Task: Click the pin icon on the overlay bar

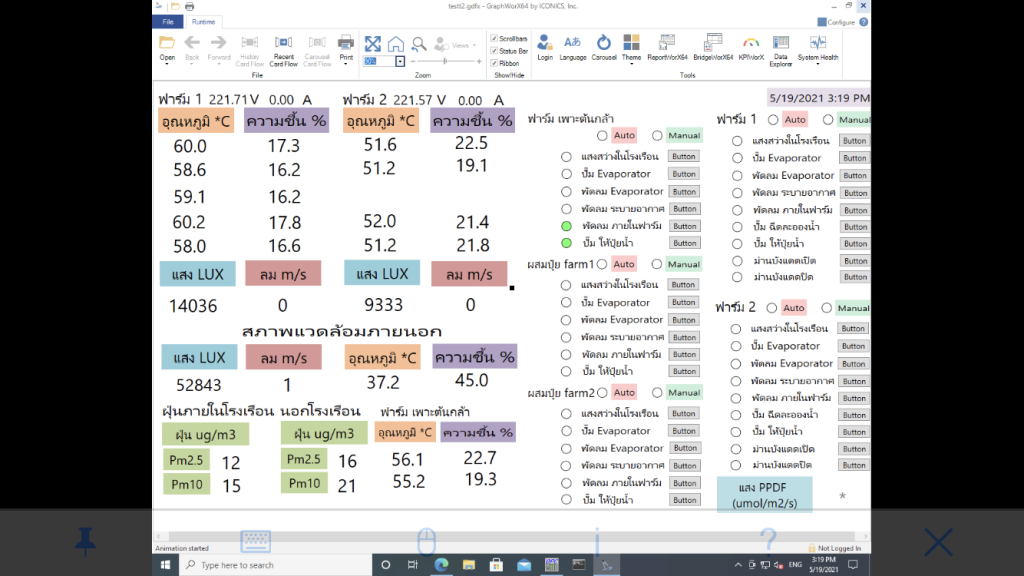Action: [x=85, y=541]
